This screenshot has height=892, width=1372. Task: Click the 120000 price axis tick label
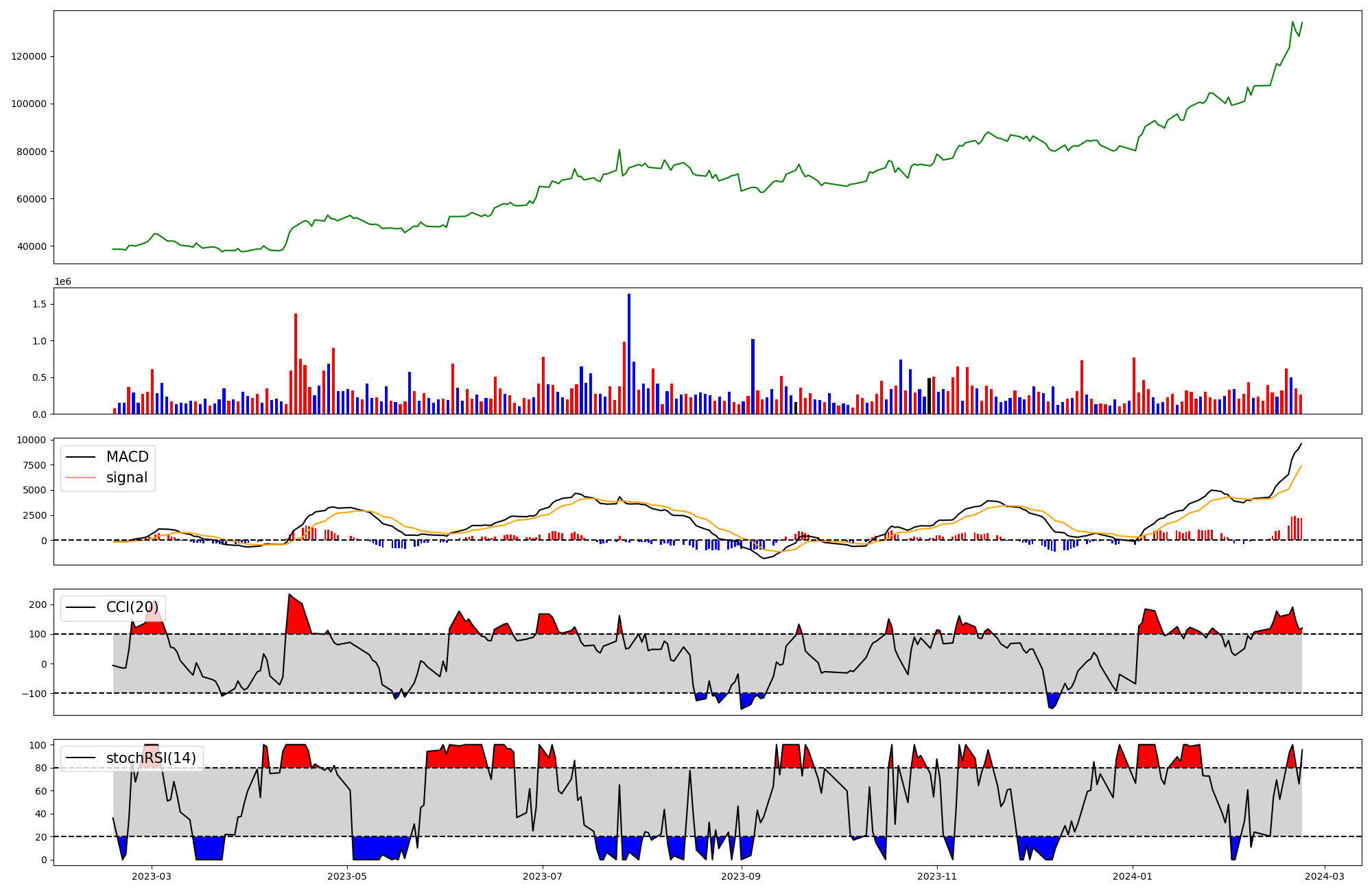coord(29,56)
